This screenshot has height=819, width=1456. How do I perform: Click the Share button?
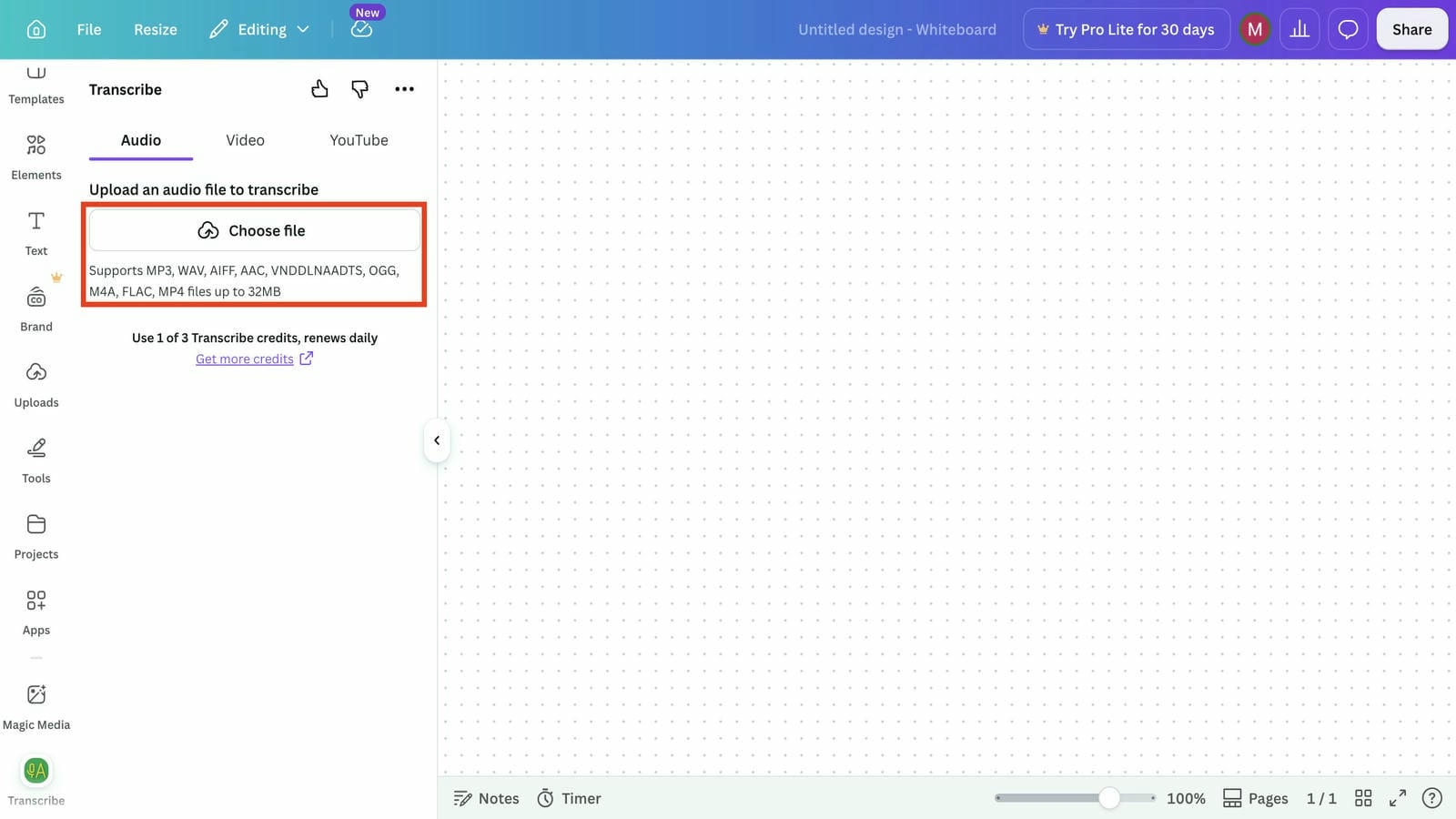(x=1411, y=29)
